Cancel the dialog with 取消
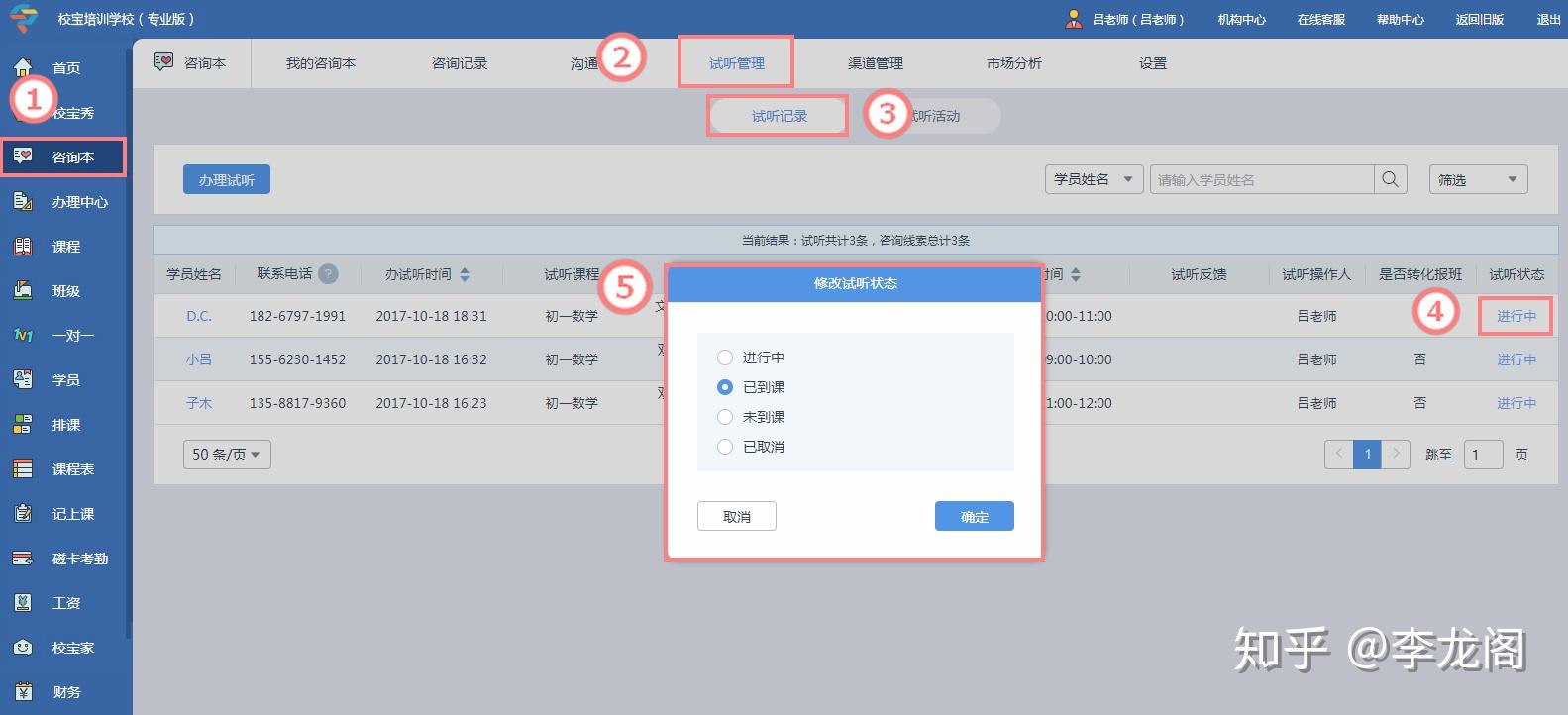Viewport: 1568px width, 715px height. coord(737,516)
